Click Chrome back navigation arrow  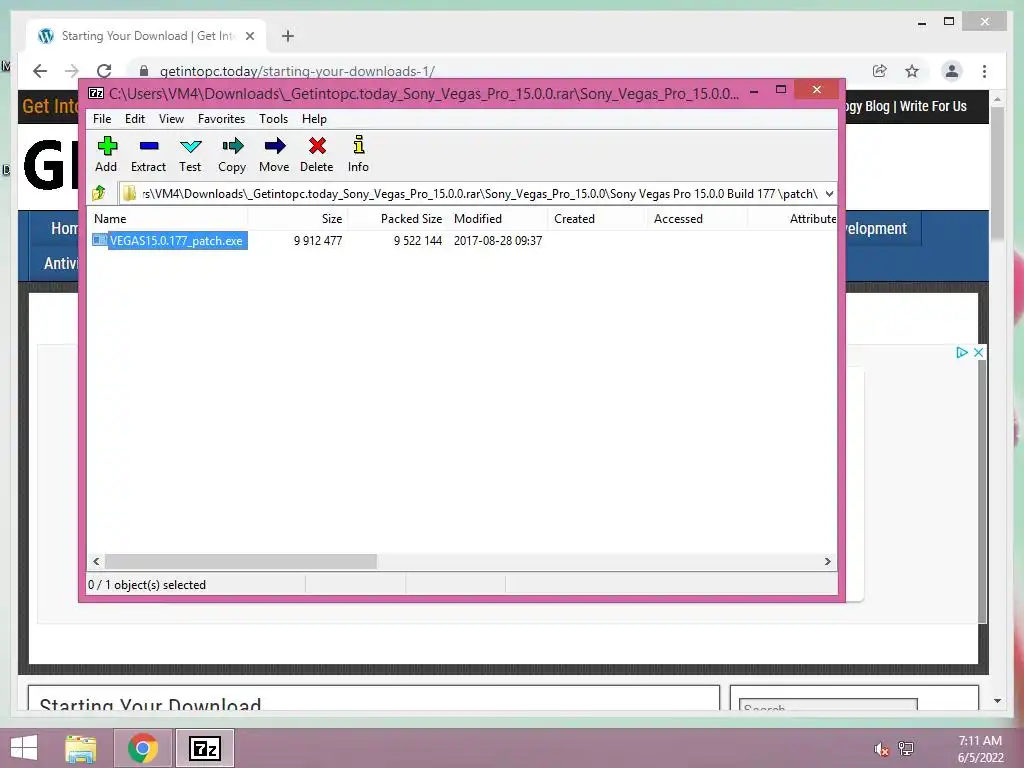click(x=40, y=71)
